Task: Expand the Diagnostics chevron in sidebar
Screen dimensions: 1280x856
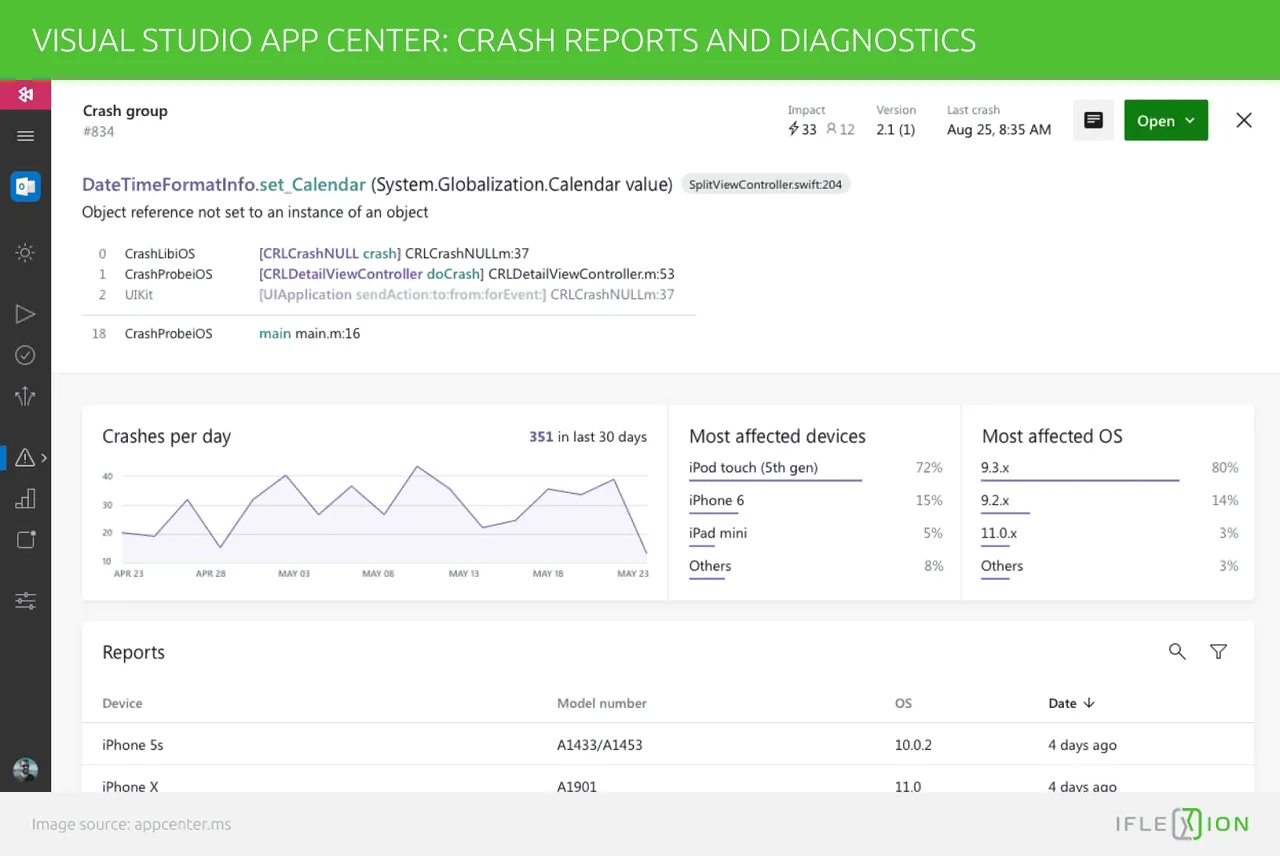Action: click(43, 458)
